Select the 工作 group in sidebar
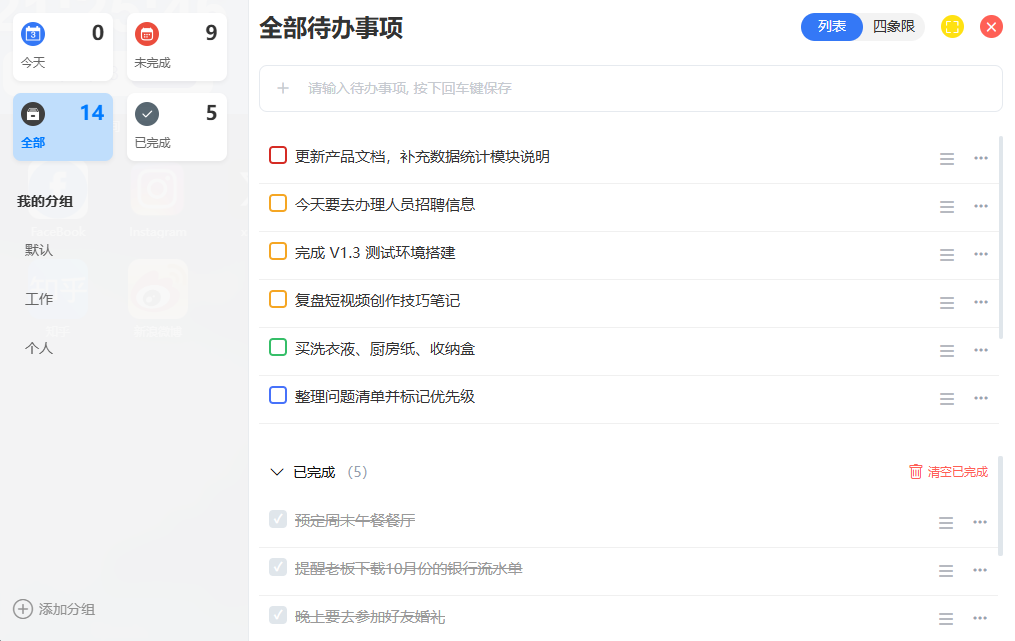1015x641 pixels. [x=40, y=299]
